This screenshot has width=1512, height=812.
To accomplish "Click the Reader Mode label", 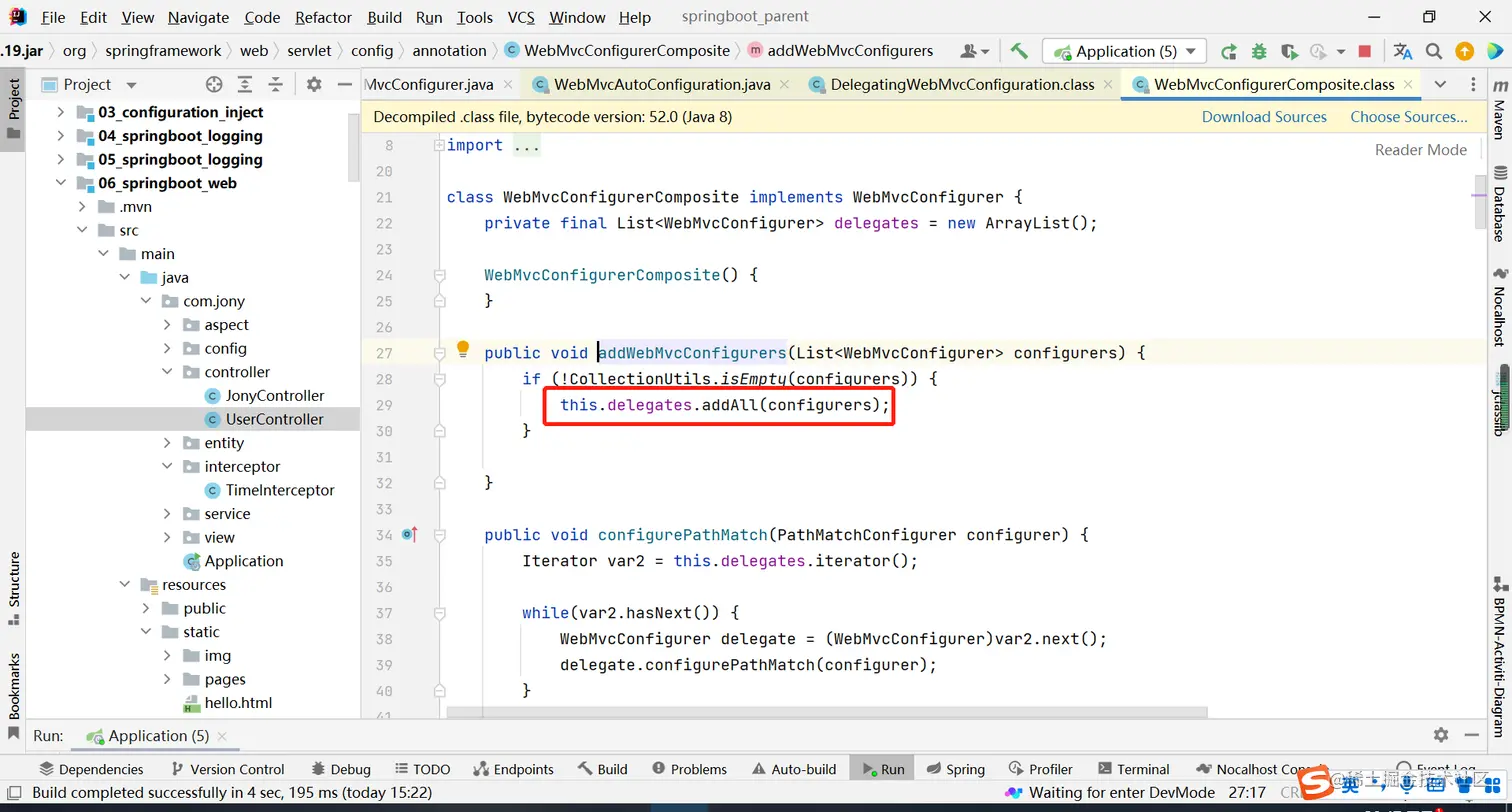I will [x=1421, y=150].
